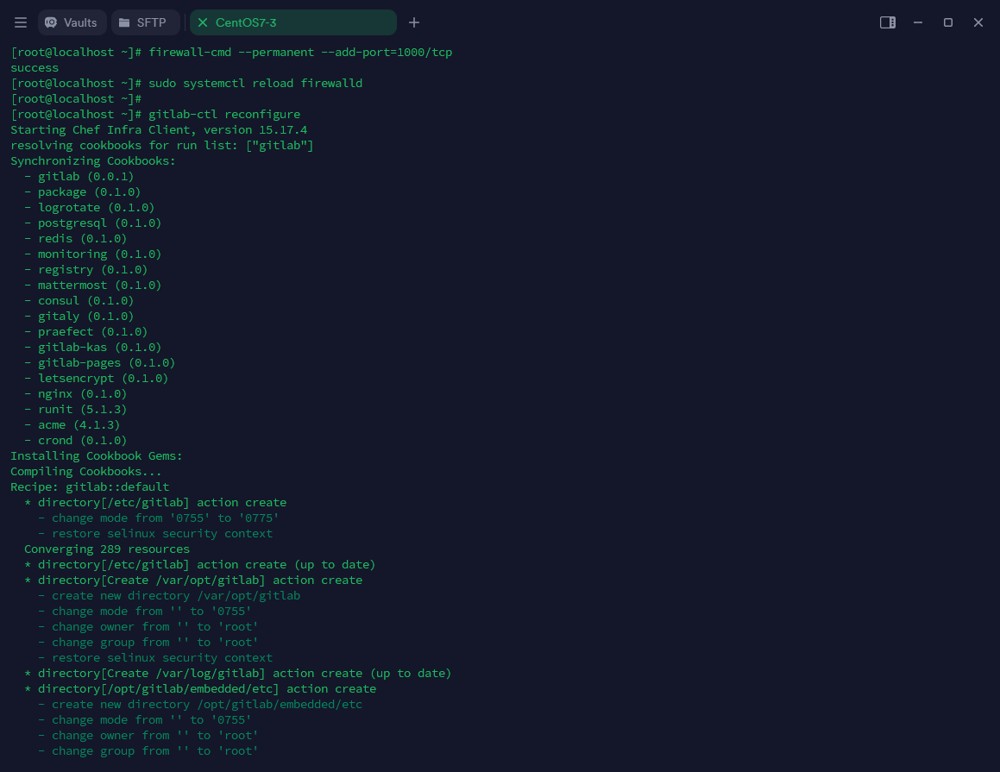Click the 'gitlab-ctl reconfigure' command line

[x=224, y=114]
